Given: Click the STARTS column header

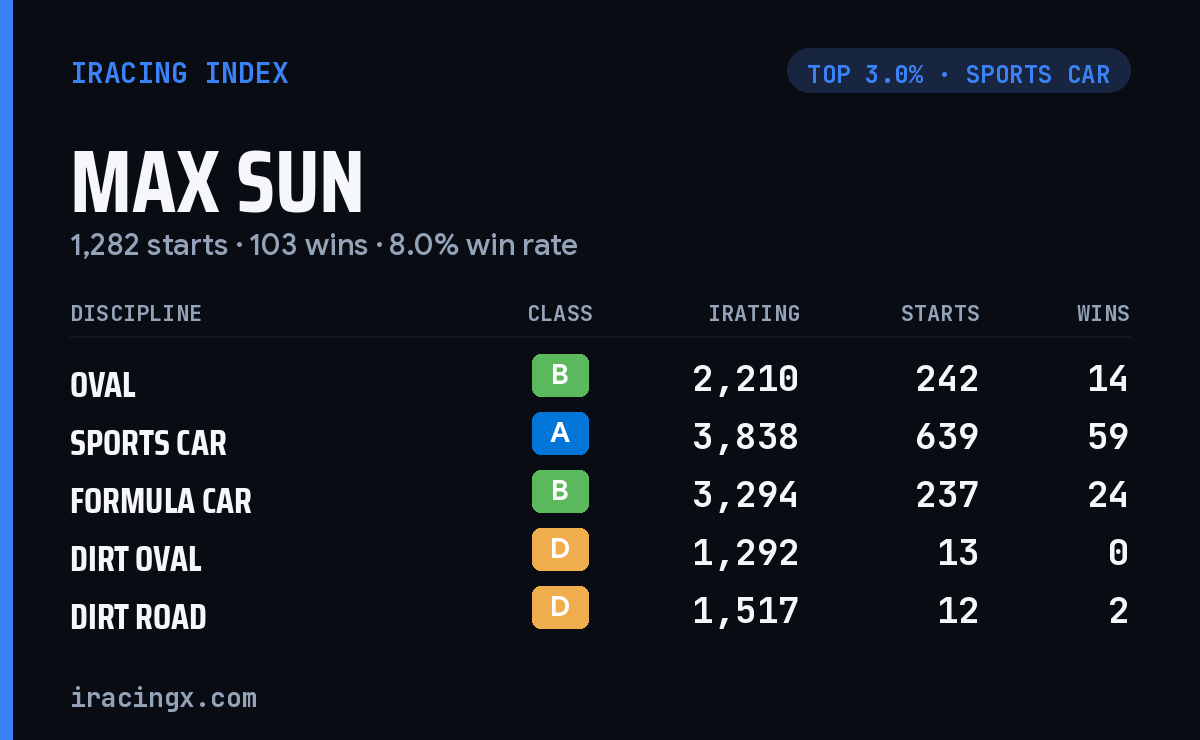Looking at the screenshot, I should (x=940, y=314).
